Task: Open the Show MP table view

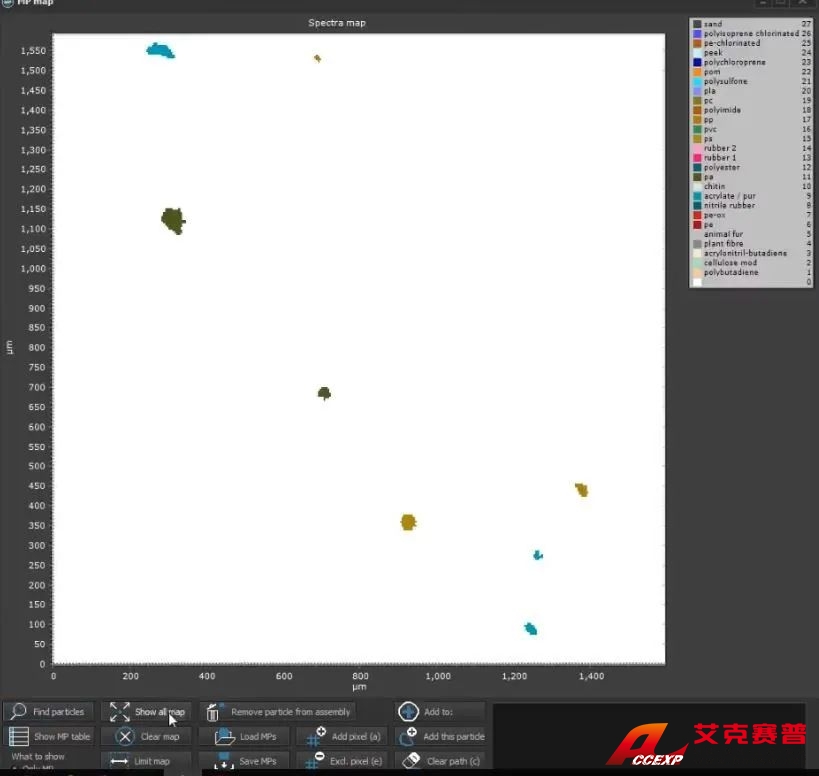Action: tap(50, 737)
